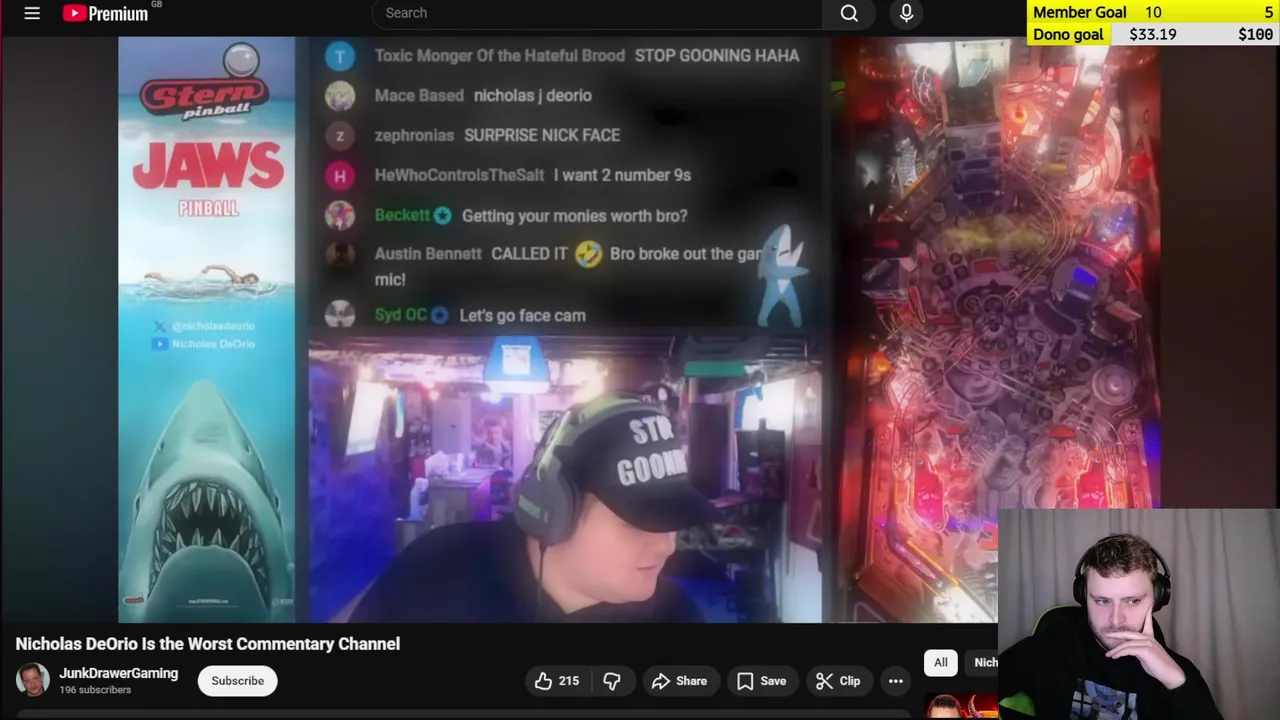Image resolution: width=1280 pixels, height=720 pixels.
Task: Save video to a playlist
Action: tap(761, 681)
